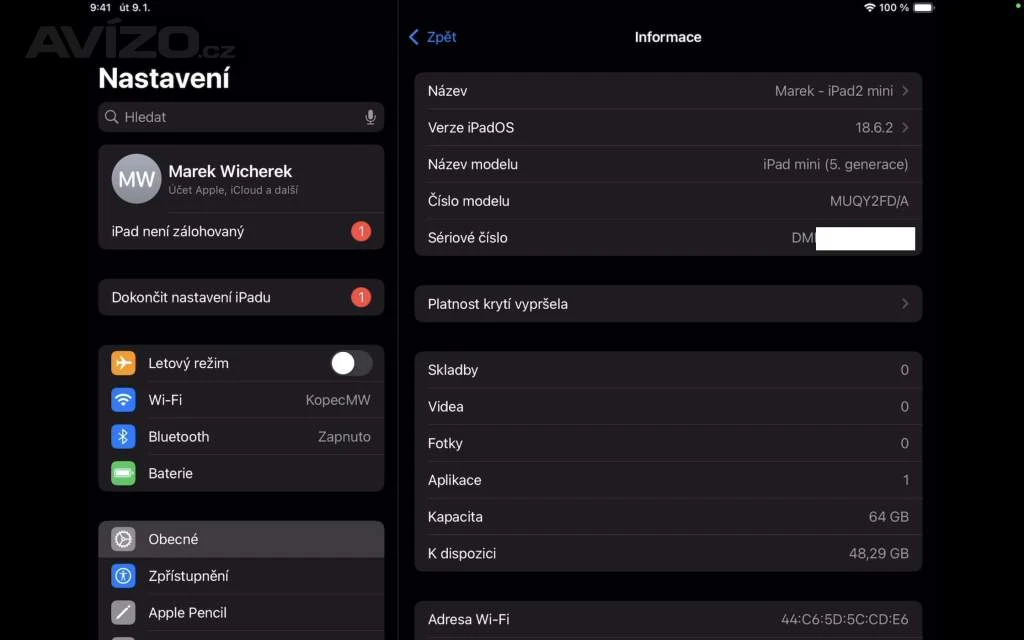This screenshot has height=640, width=1024.
Task: Tap red badge on iPad není zálohovaný
Action: (360, 231)
